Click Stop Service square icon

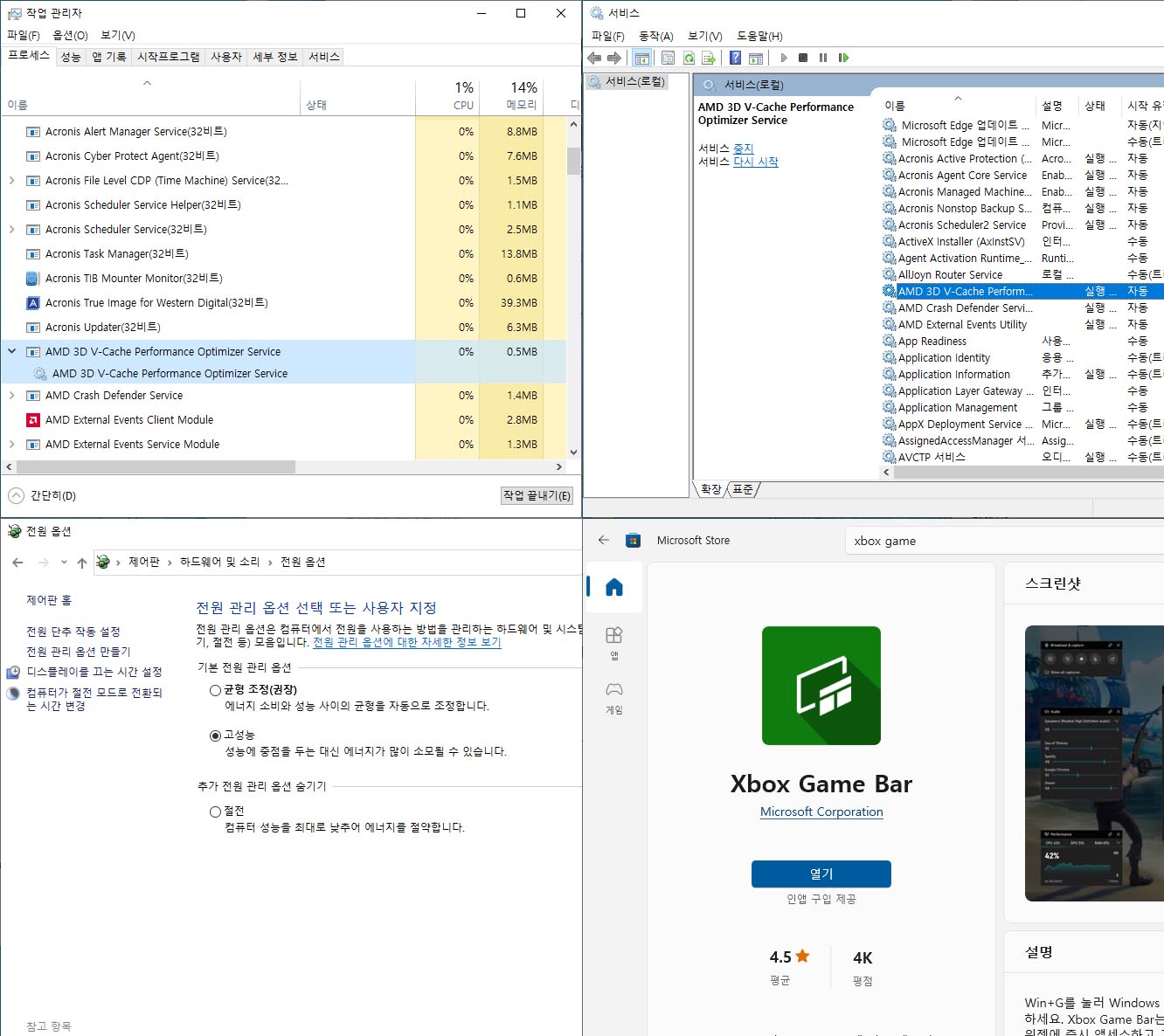click(803, 58)
